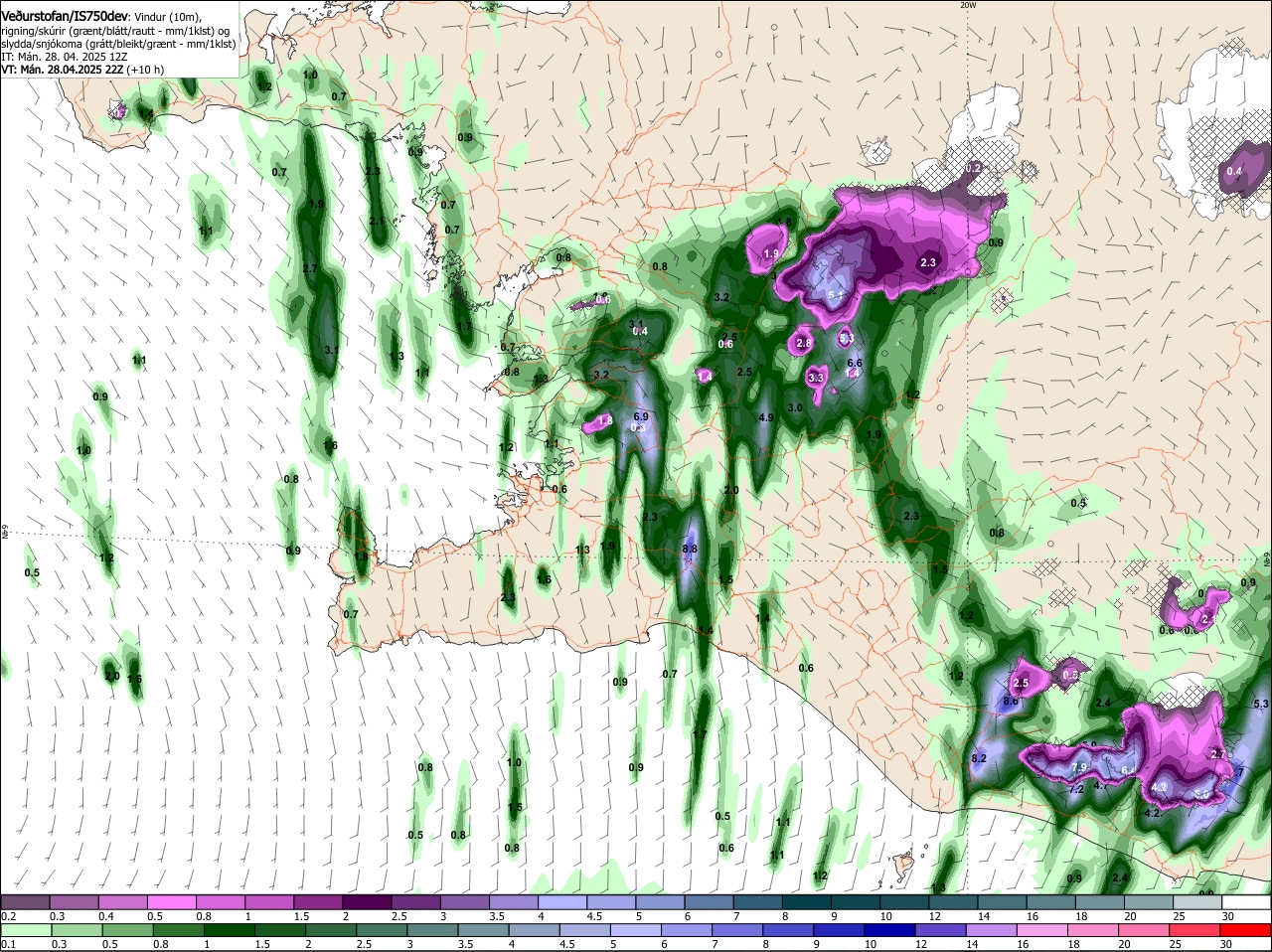Click the 5.1 snowfall value in the purple area
The width and height of the screenshot is (1272, 952).
click(x=835, y=295)
